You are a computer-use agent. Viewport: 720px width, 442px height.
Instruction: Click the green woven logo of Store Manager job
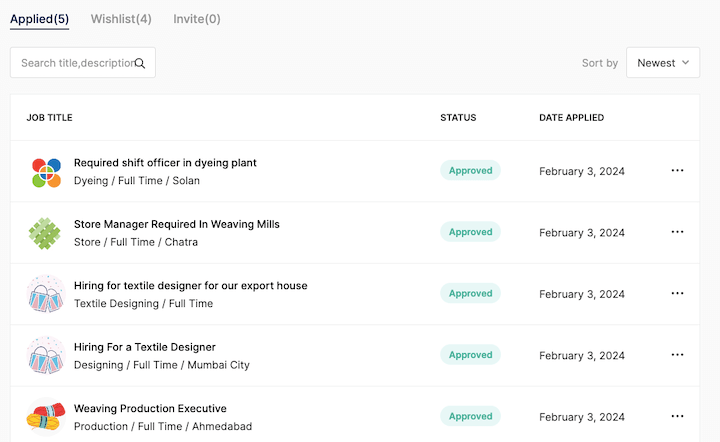pos(45,234)
